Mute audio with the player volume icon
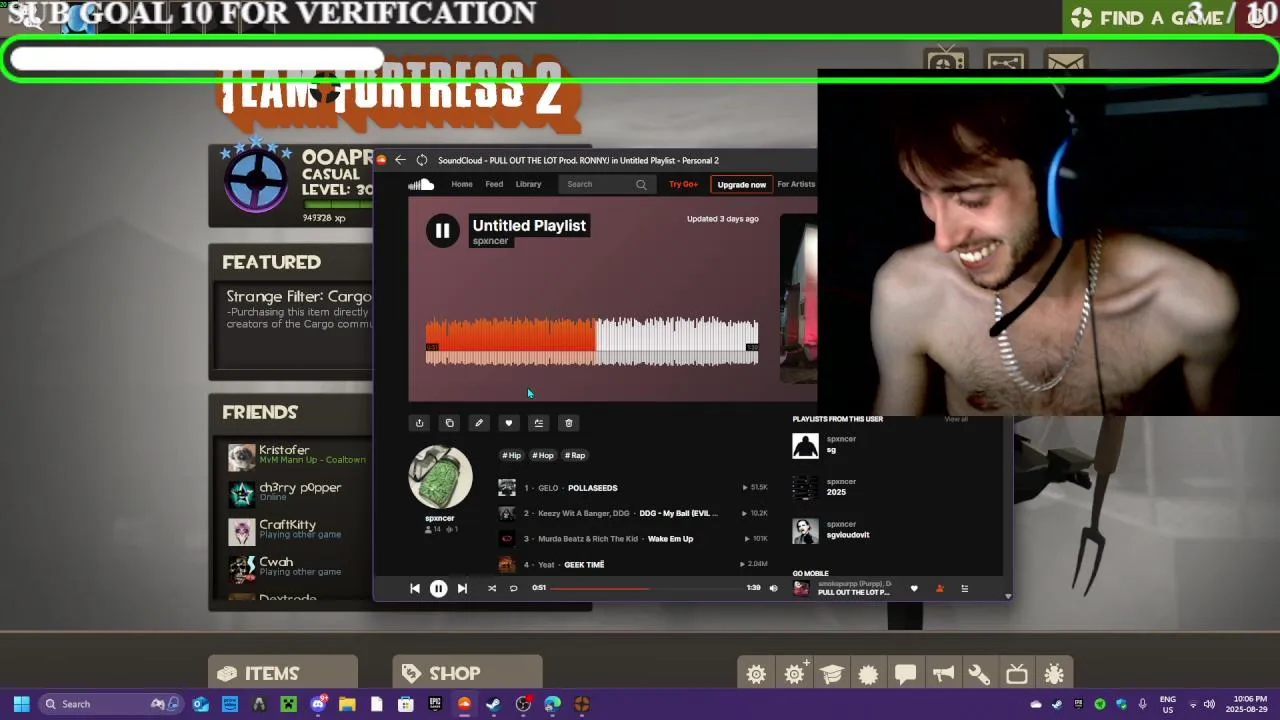This screenshot has height=720, width=1280. click(773, 588)
